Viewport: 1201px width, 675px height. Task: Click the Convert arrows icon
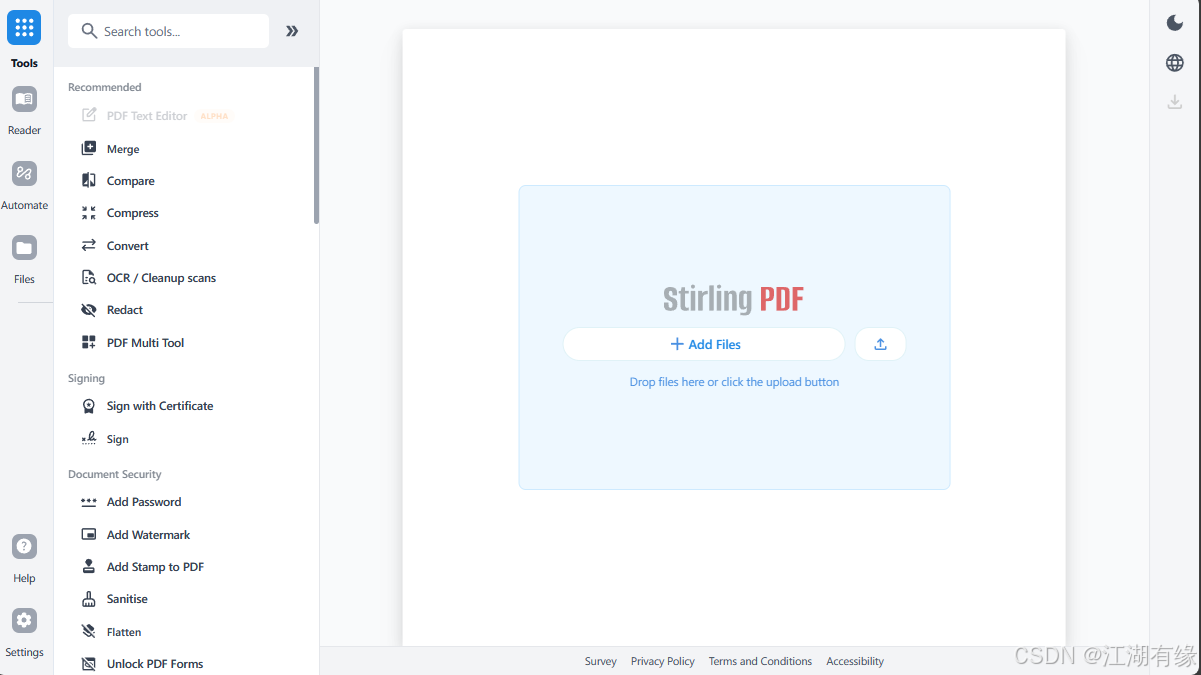(x=89, y=245)
